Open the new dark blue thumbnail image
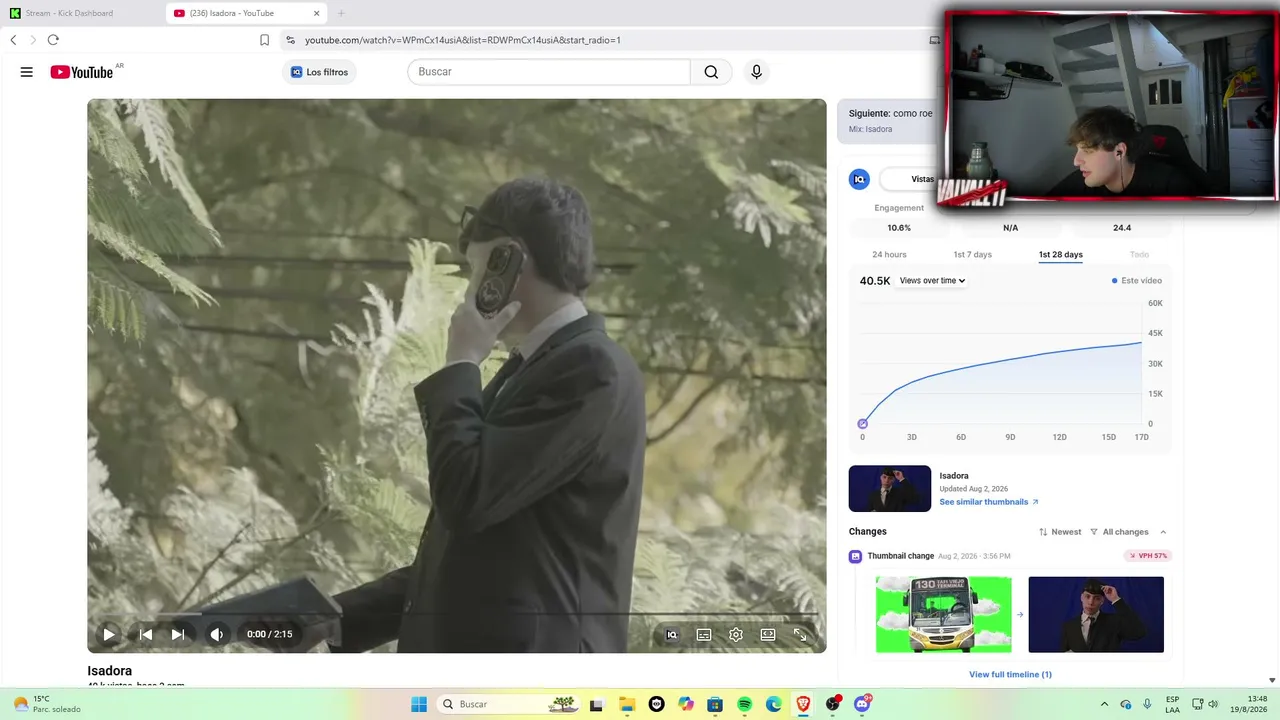The width and height of the screenshot is (1280, 720). click(x=1096, y=615)
